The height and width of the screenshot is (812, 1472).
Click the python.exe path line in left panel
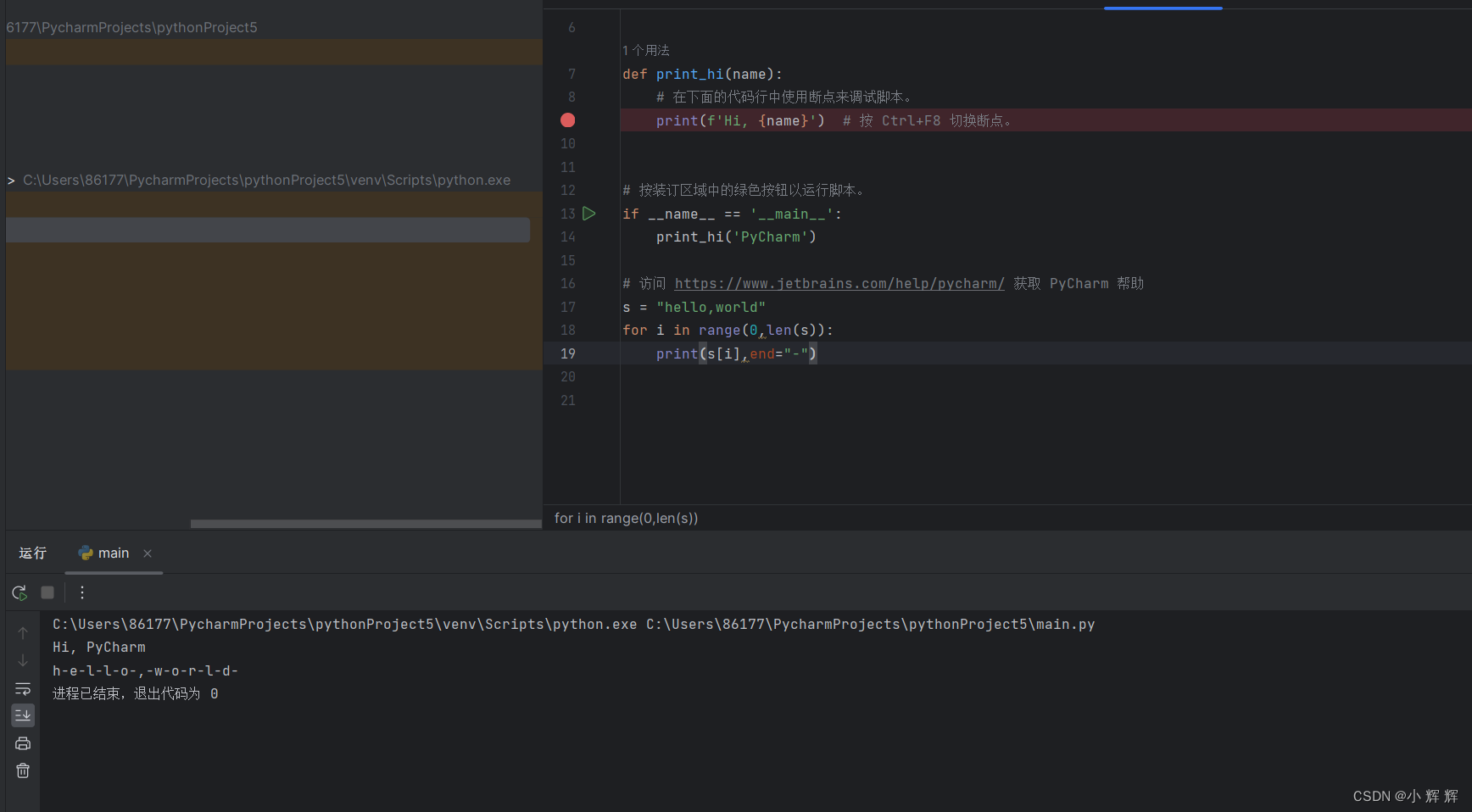coord(266,181)
